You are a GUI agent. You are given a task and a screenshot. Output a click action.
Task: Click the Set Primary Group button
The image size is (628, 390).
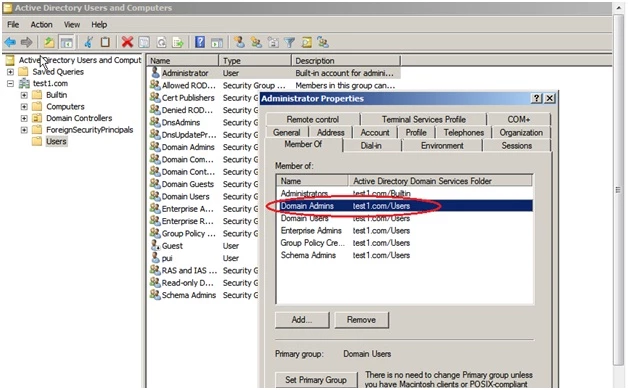[x=316, y=380]
